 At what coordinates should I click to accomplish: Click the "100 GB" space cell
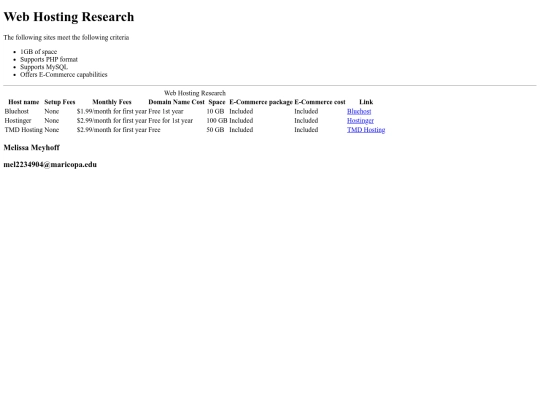217,121
